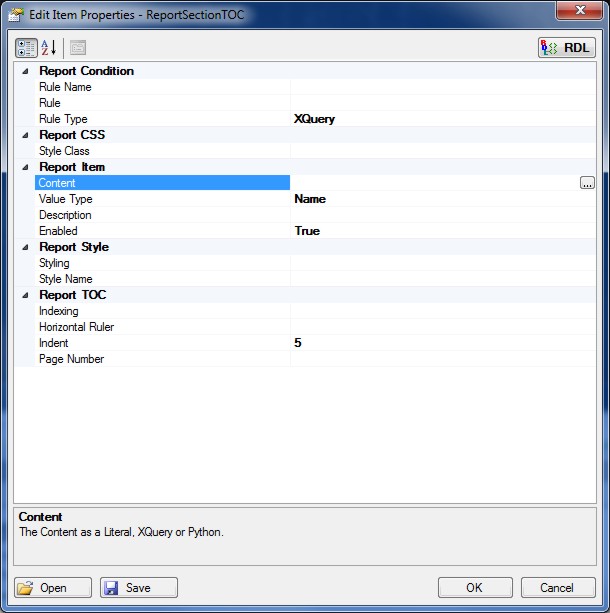
Task: Collapse the Report Condition category
Action: pos(24,71)
